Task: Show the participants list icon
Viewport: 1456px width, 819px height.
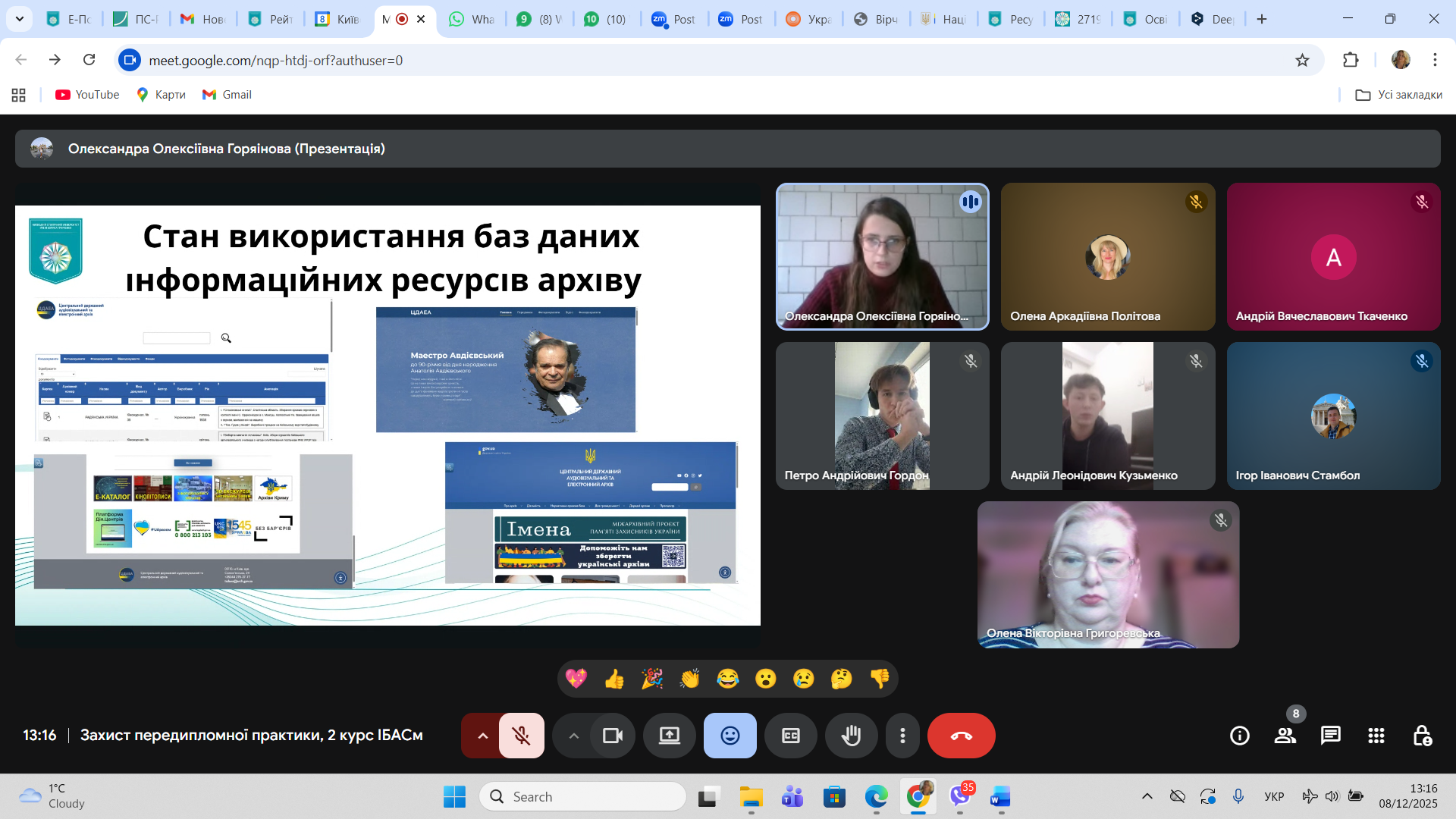Action: tap(1285, 735)
